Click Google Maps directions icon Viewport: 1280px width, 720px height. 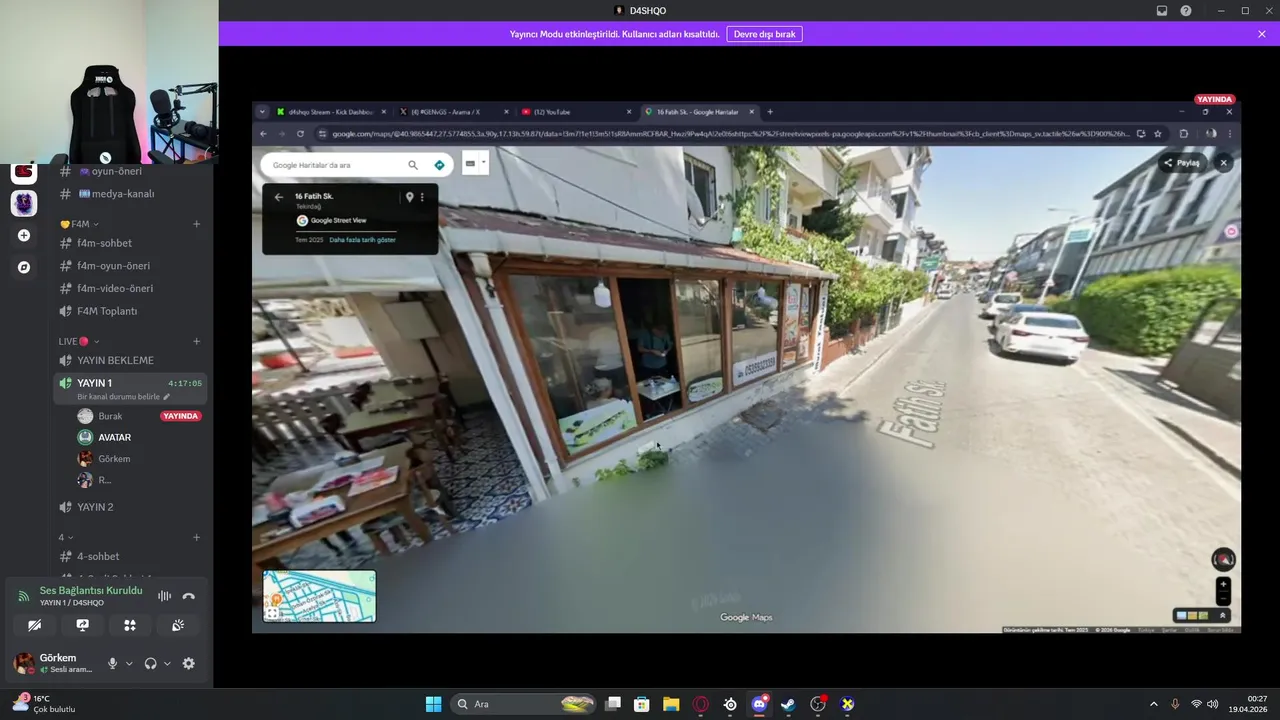pos(439,165)
